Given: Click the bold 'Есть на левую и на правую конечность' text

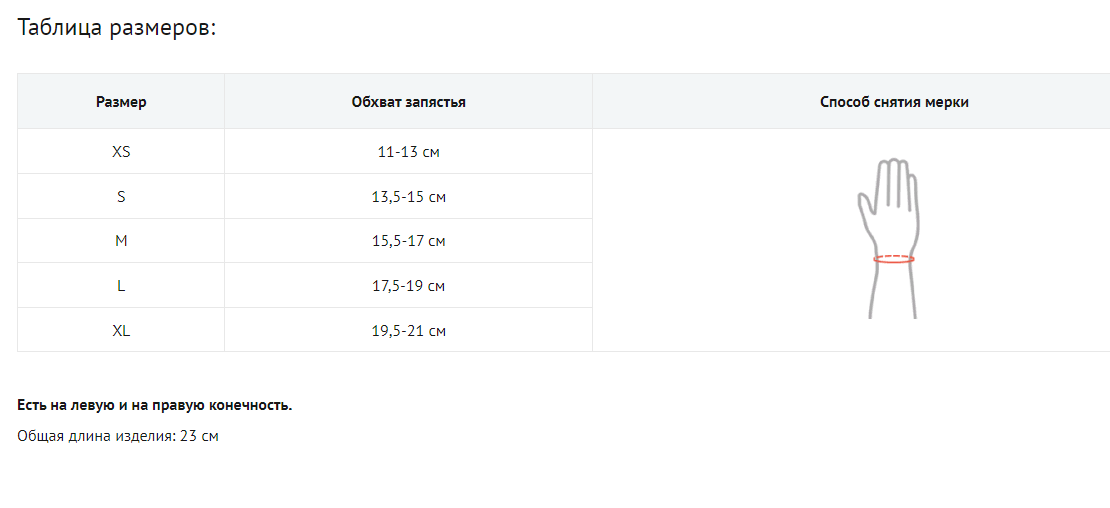Looking at the screenshot, I should coord(154,405).
